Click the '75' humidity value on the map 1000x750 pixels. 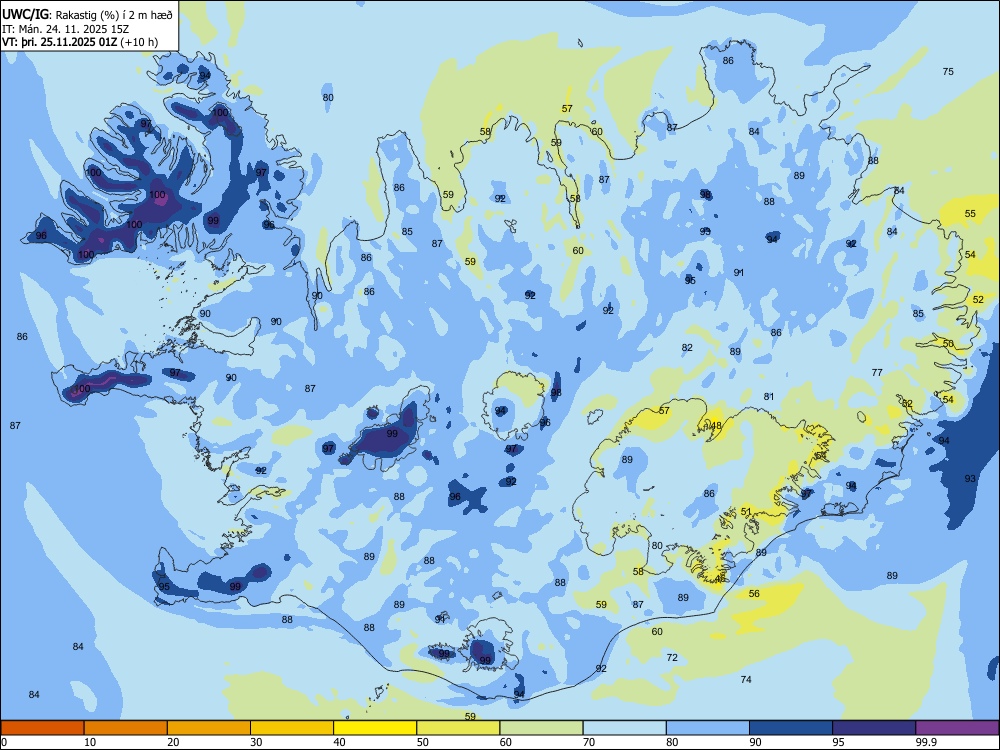click(948, 71)
